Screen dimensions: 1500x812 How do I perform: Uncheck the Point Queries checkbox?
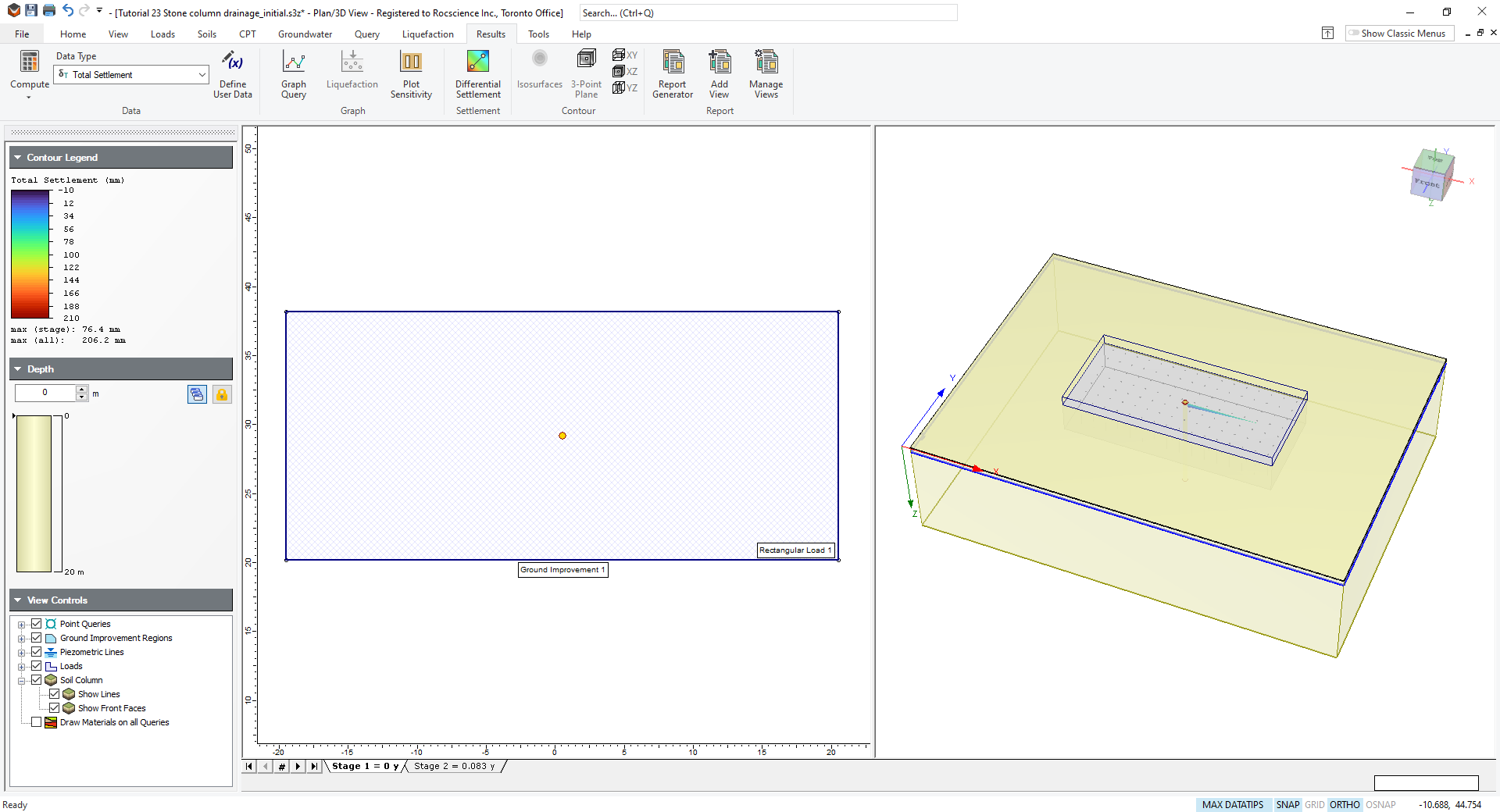37,624
